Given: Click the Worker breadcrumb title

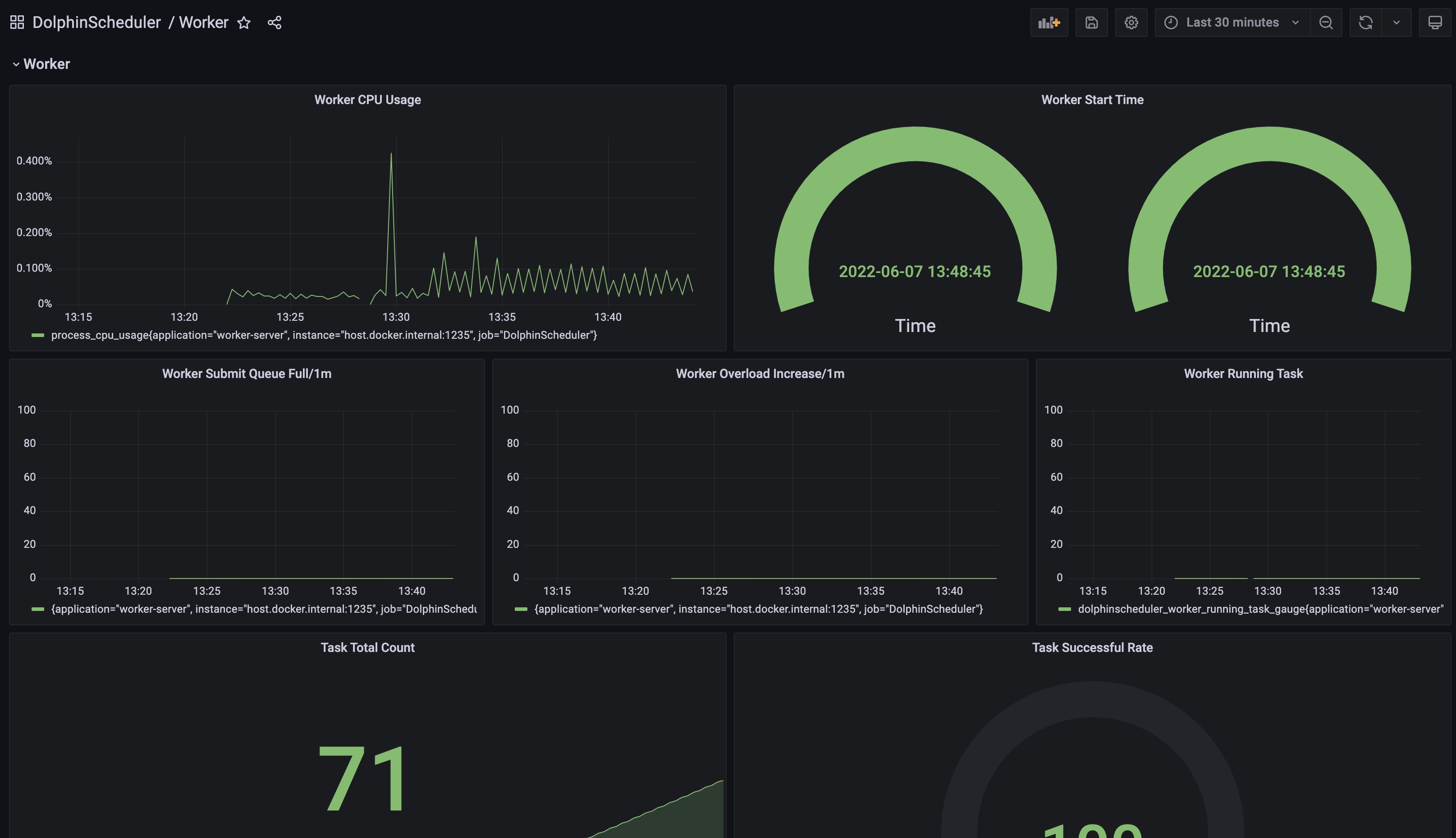Looking at the screenshot, I should point(203,23).
